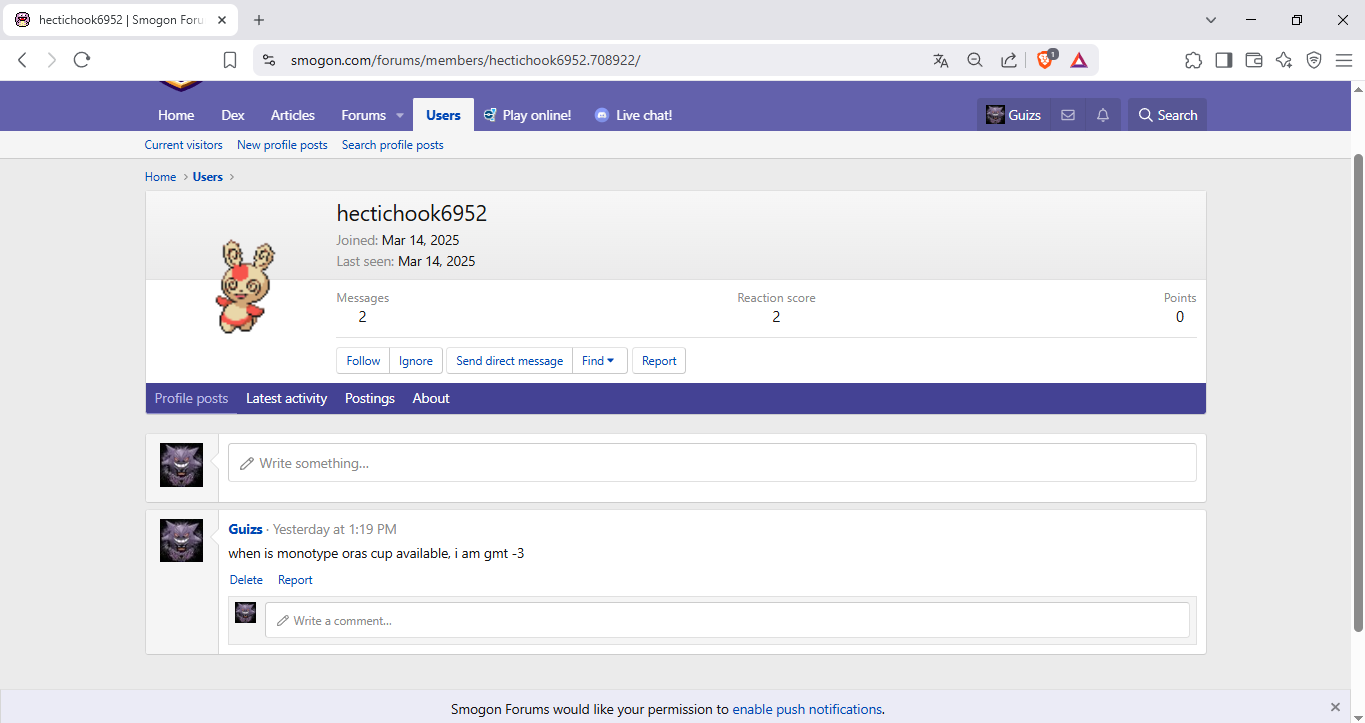This screenshot has width=1365, height=723.
Task: Click enable push notifications link
Action: click(807, 709)
